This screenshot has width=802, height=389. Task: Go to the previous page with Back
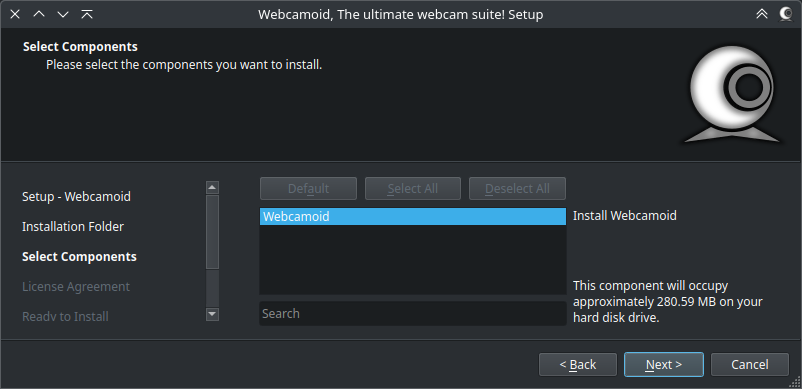[x=578, y=364]
